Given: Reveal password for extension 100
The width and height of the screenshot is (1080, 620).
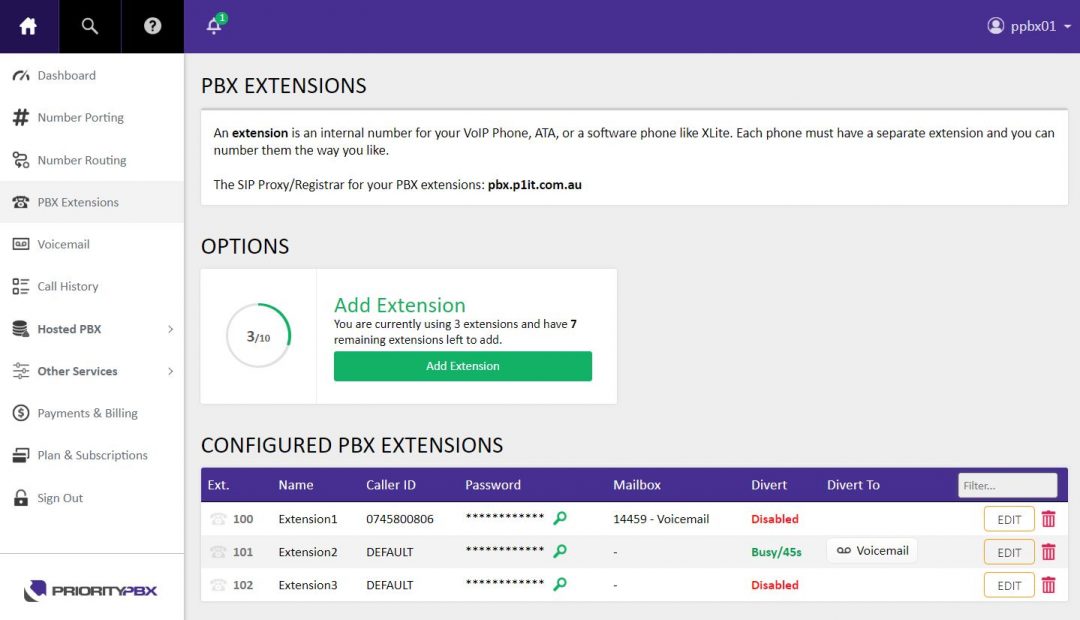Looking at the screenshot, I should click(x=560, y=518).
